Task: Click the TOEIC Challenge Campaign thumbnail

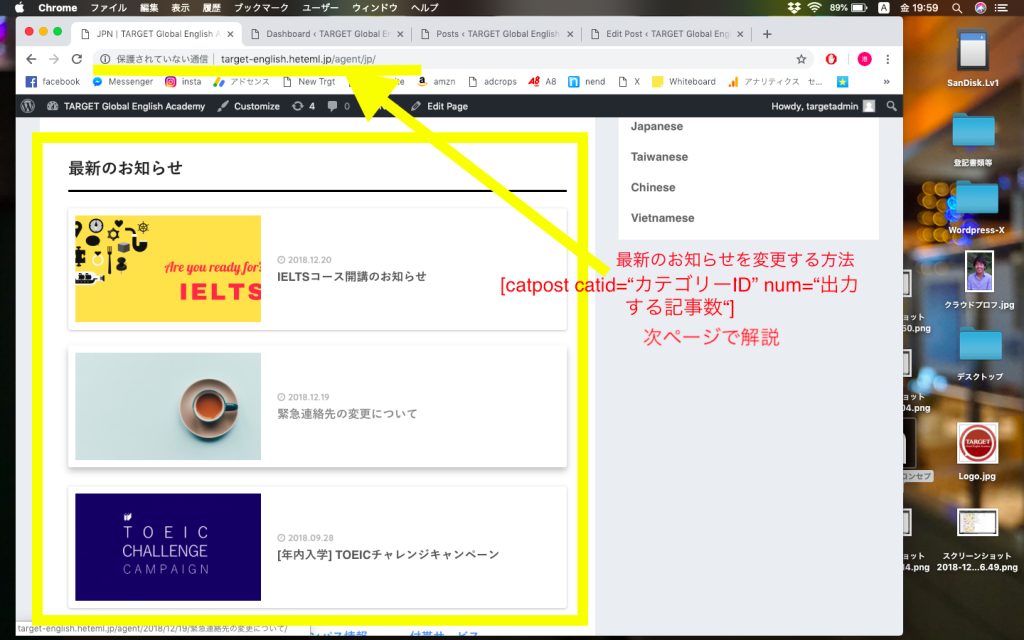Action: (x=168, y=547)
